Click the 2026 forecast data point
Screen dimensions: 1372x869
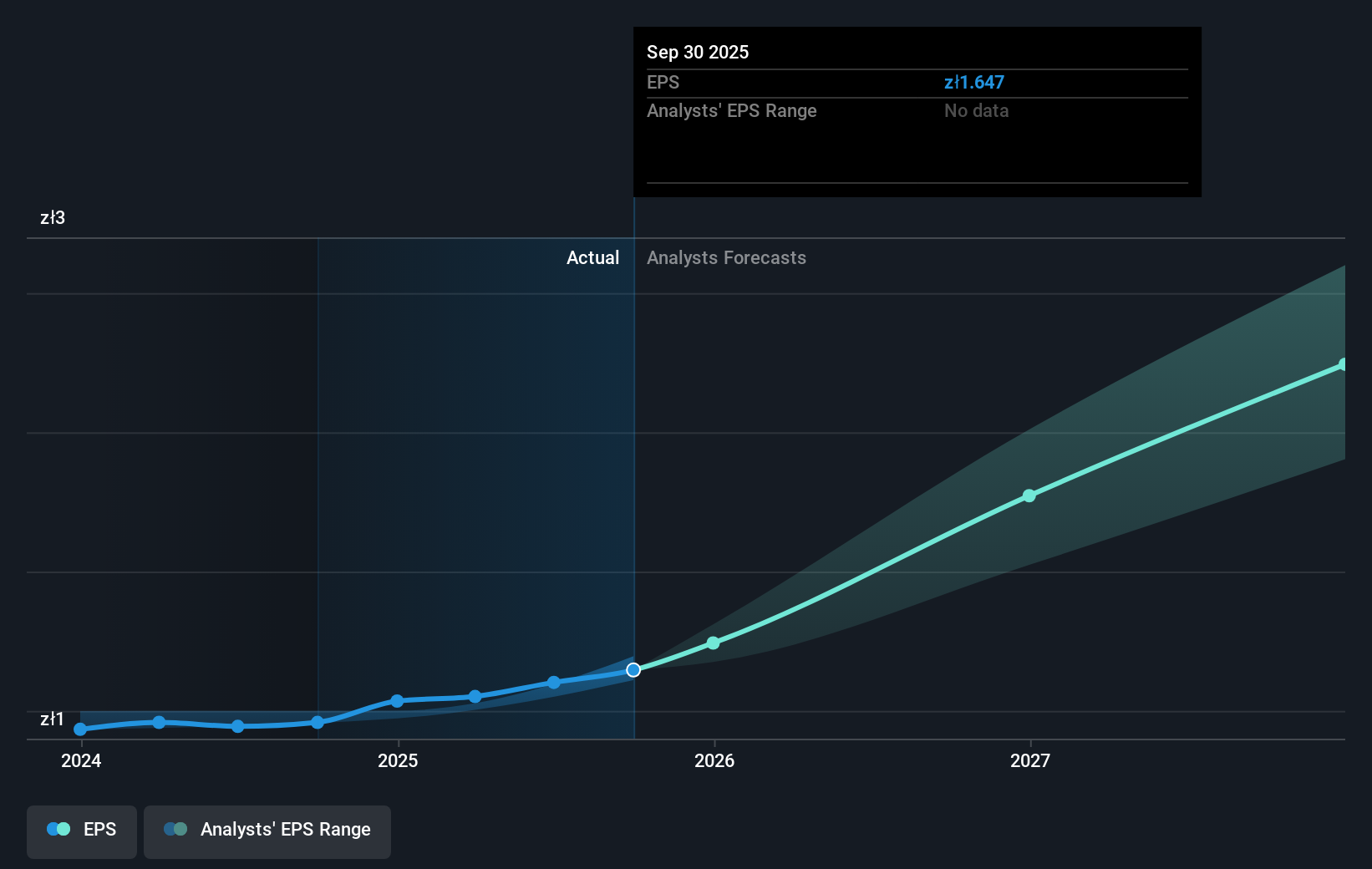coord(713,643)
